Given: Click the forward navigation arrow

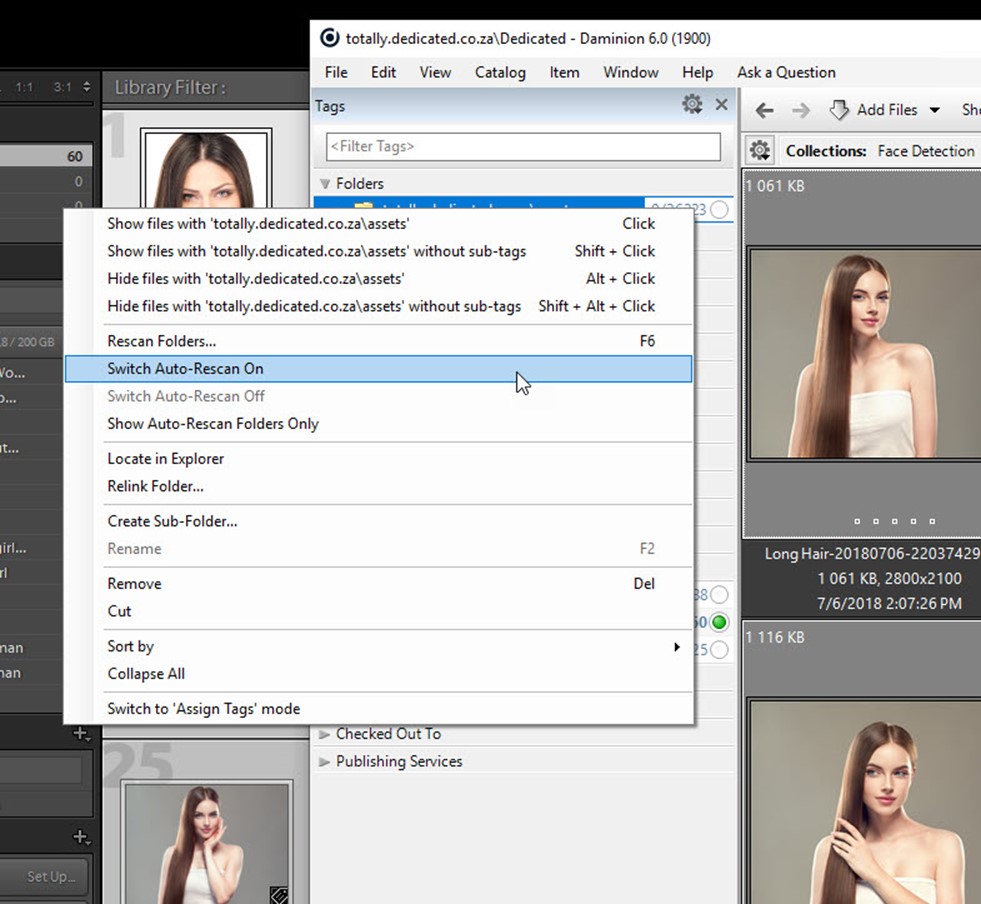Looking at the screenshot, I should (800, 110).
